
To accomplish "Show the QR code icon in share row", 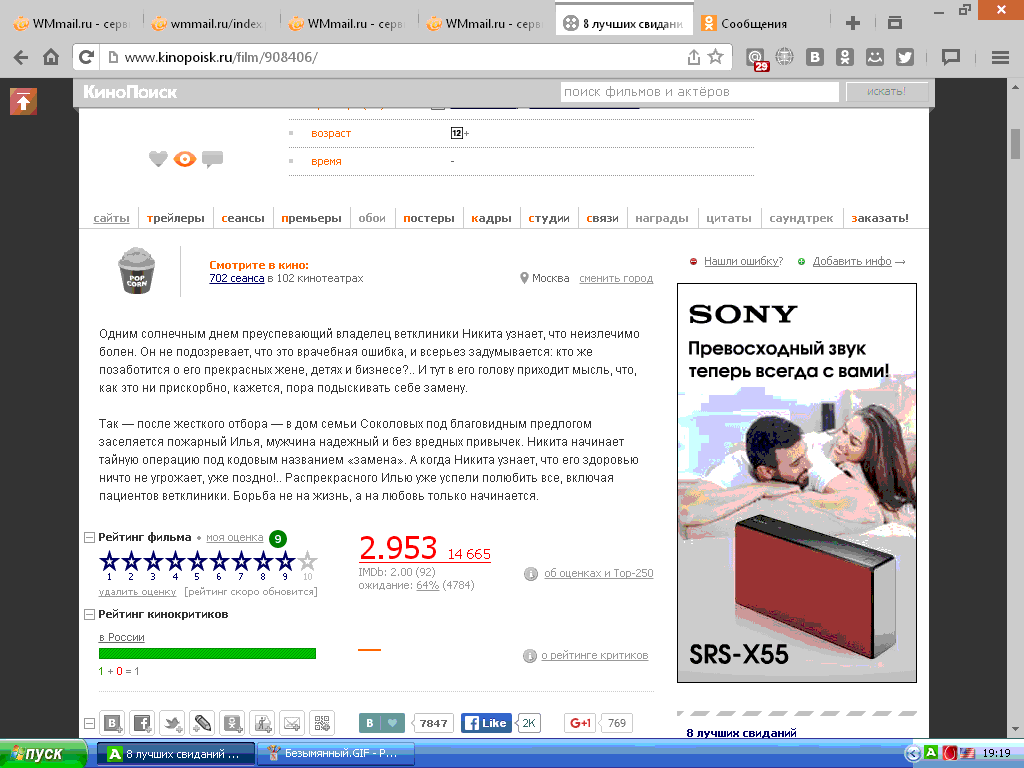I will [322, 723].
